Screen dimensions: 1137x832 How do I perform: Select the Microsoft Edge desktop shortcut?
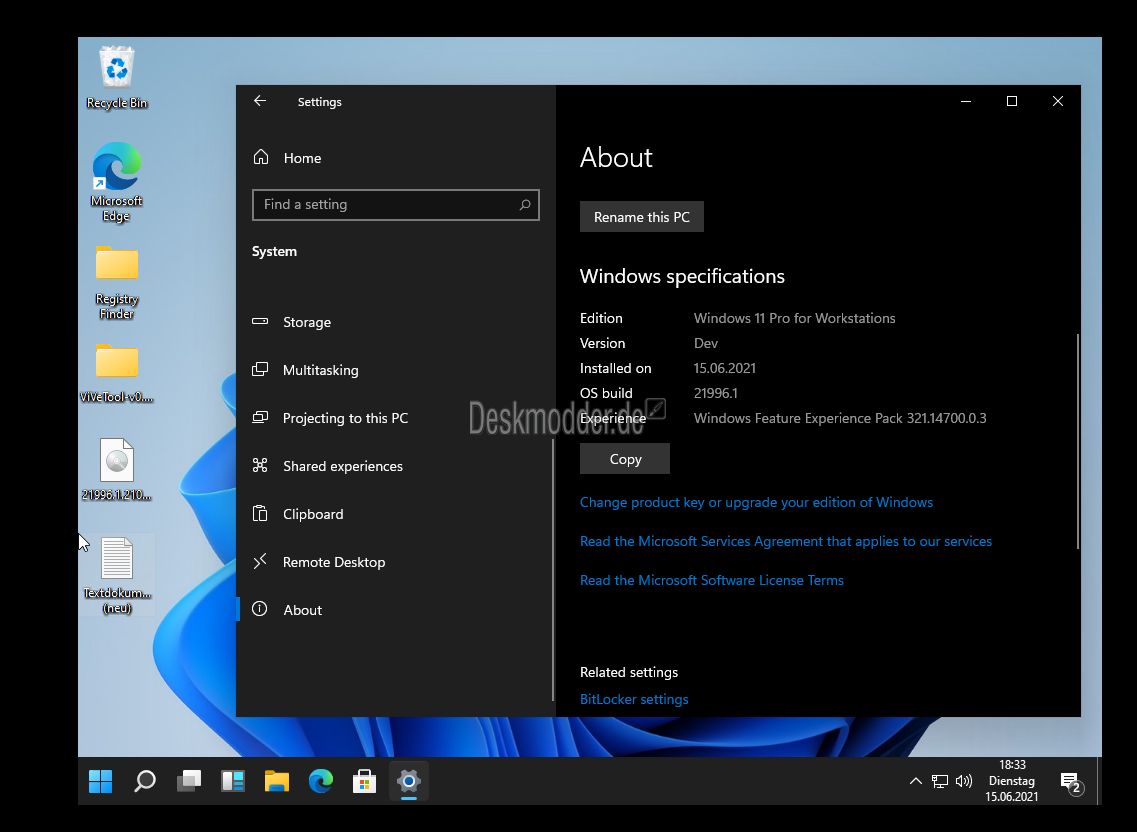point(117,182)
